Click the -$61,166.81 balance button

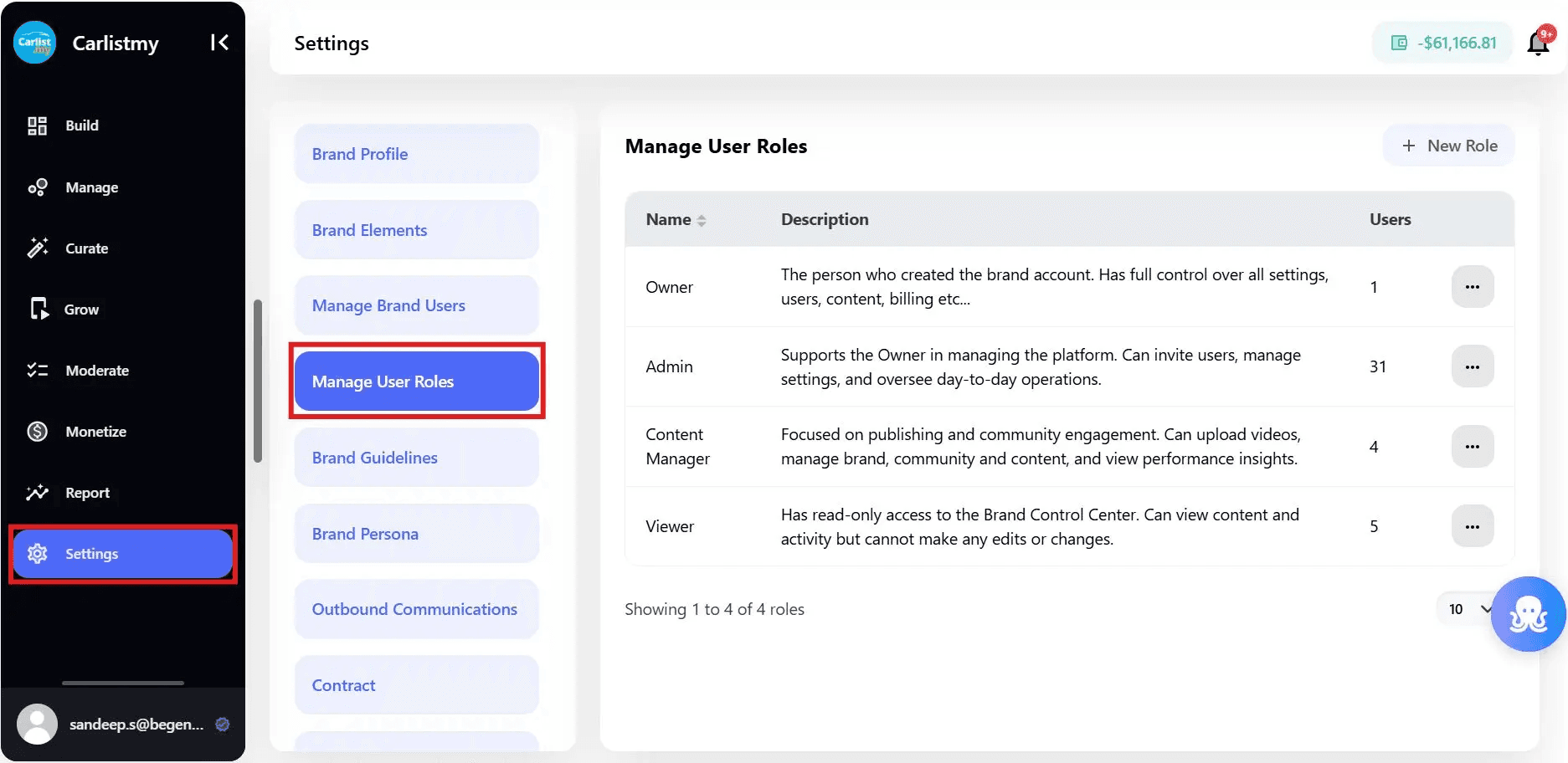tap(1442, 43)
